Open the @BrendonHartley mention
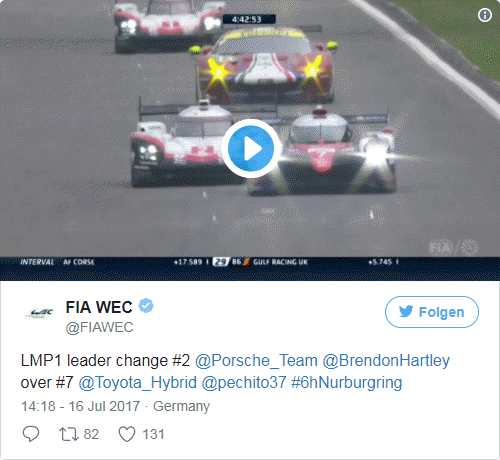The image size is (500, 460). tap(386, 361)
